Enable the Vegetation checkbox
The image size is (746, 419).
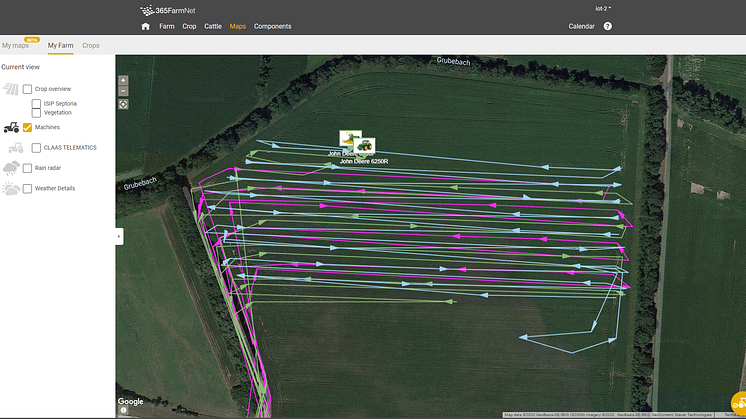pos(36,113)
